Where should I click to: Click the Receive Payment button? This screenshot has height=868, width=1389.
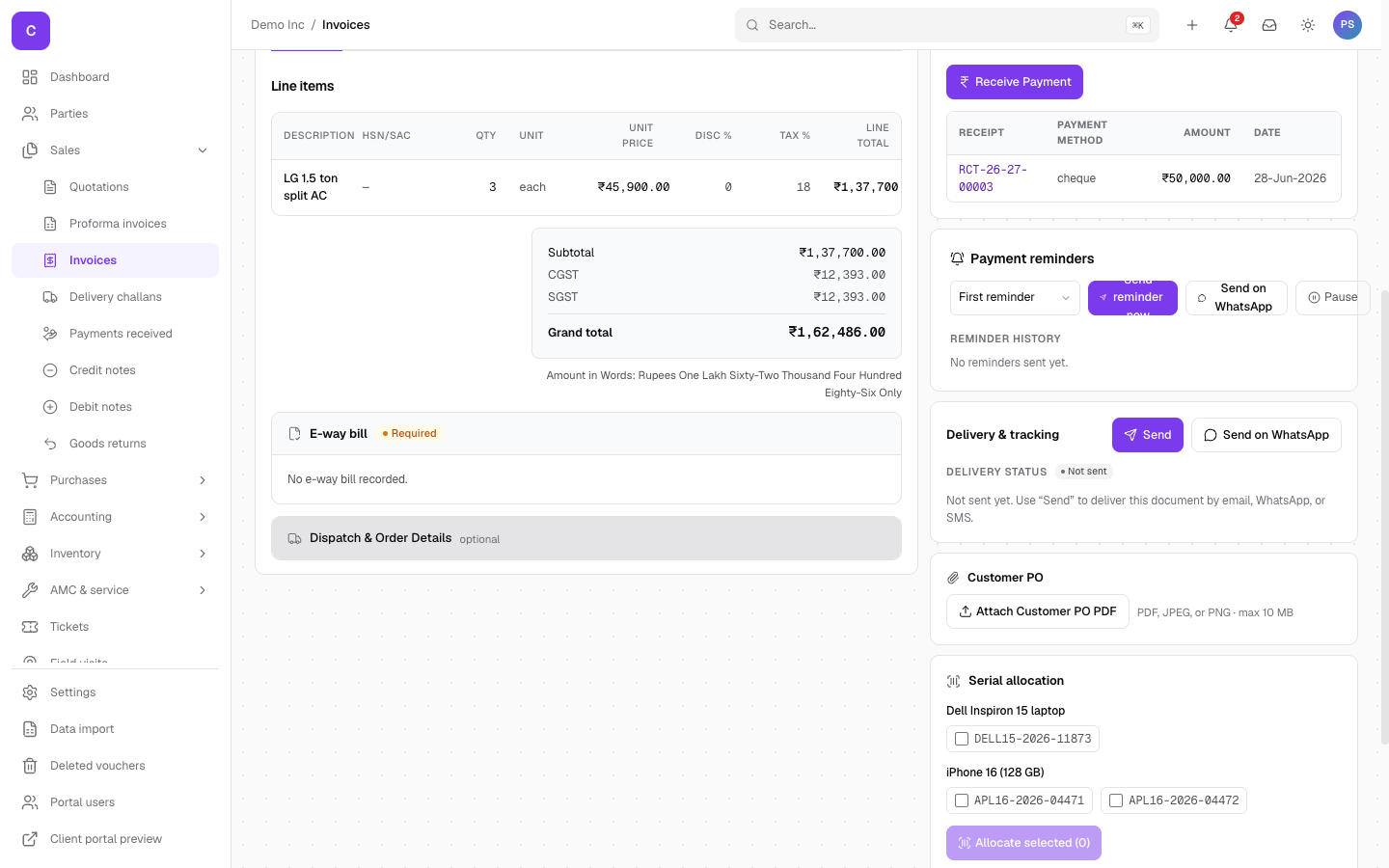coord(1015,82)
